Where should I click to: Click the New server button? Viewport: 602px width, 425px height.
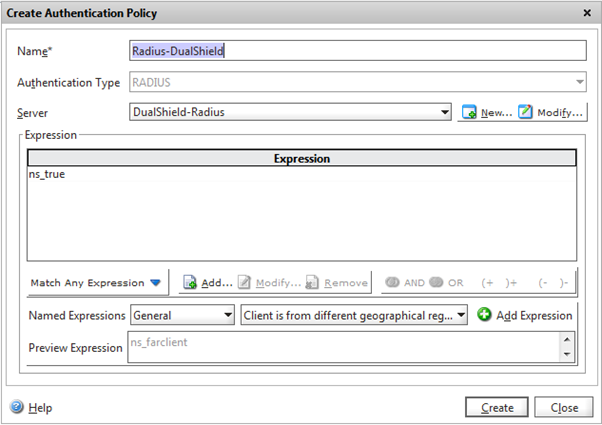(486, 113)
